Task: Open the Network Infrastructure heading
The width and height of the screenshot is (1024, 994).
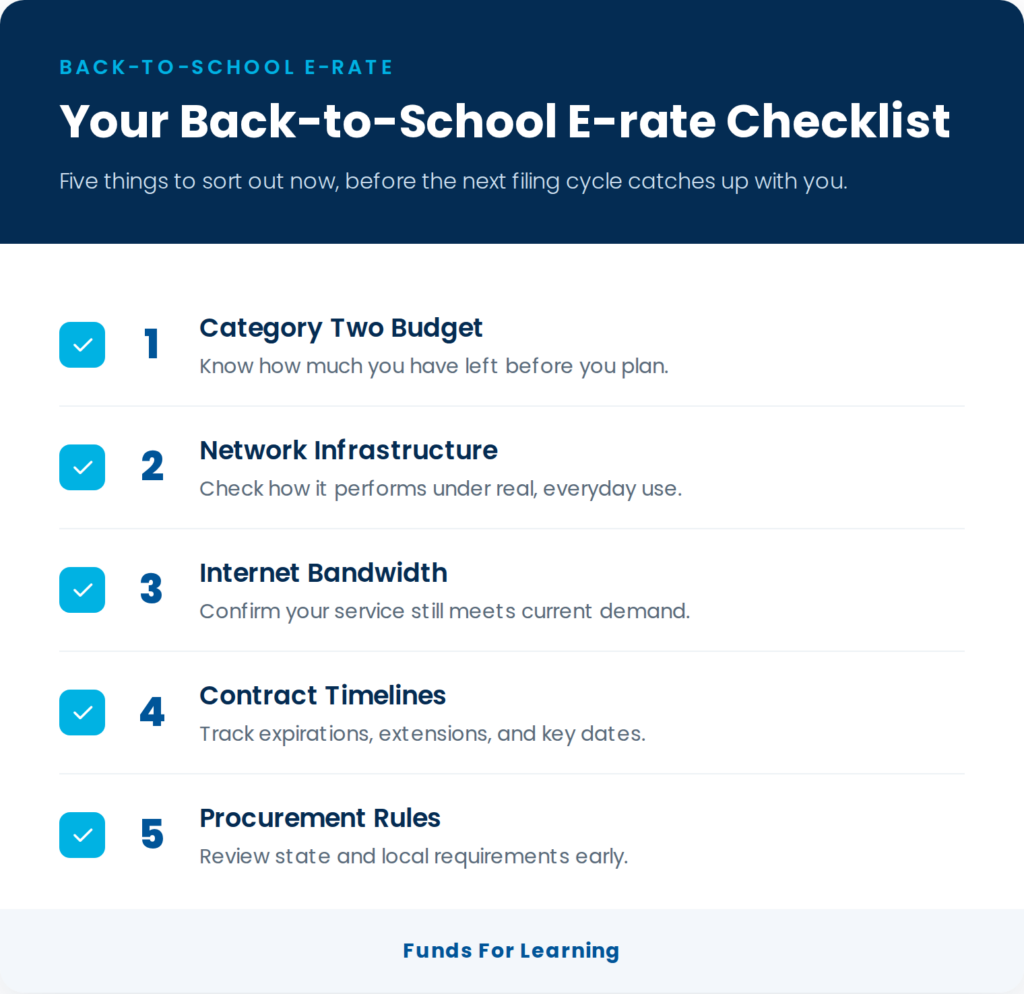Action: point(349,451)
